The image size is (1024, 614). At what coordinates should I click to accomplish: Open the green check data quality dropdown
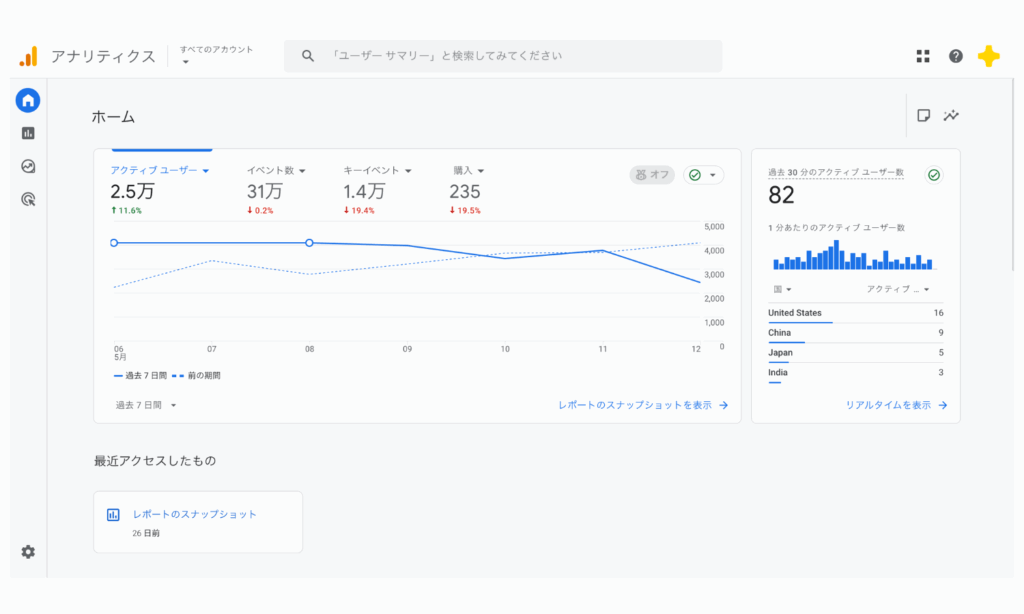click(703, 175)
